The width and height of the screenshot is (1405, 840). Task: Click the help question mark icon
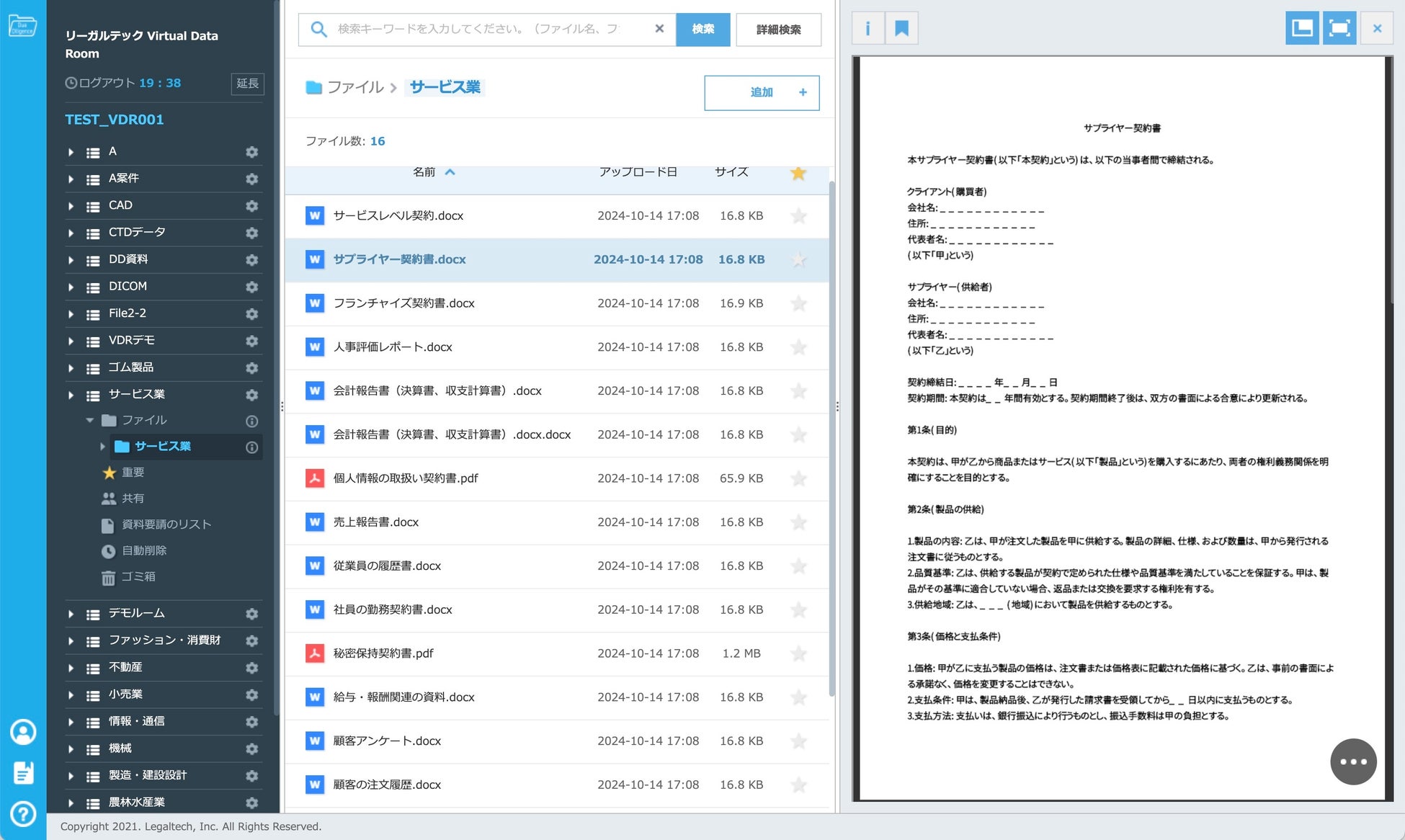[23, 814]
